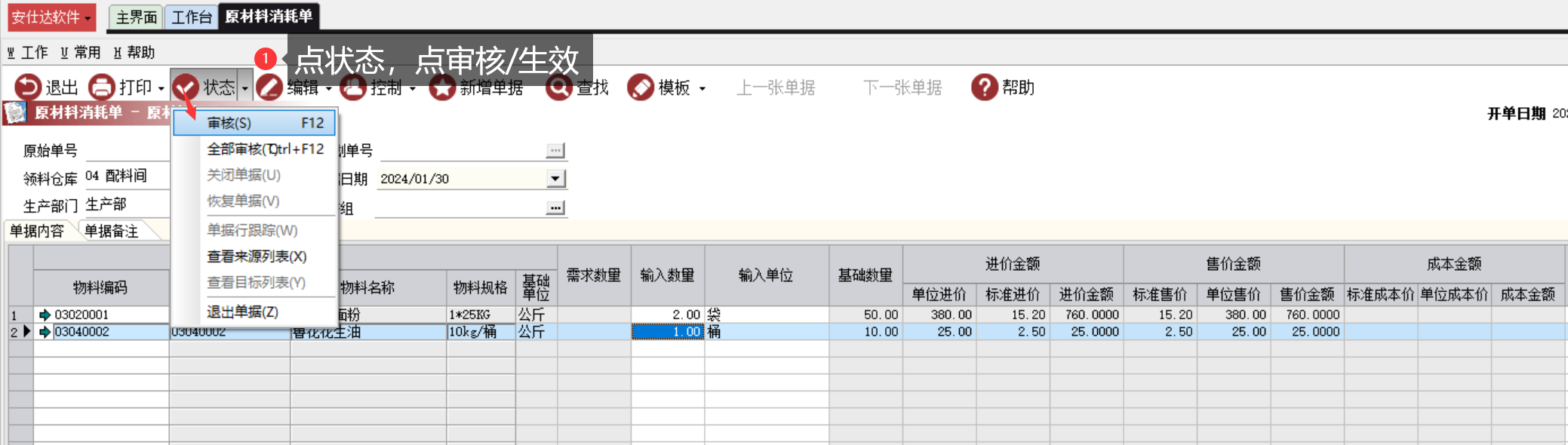Click the 物料规格 cell 1*25KG
The height and width of the screenshot is (445, 1568).
(481, 315)
